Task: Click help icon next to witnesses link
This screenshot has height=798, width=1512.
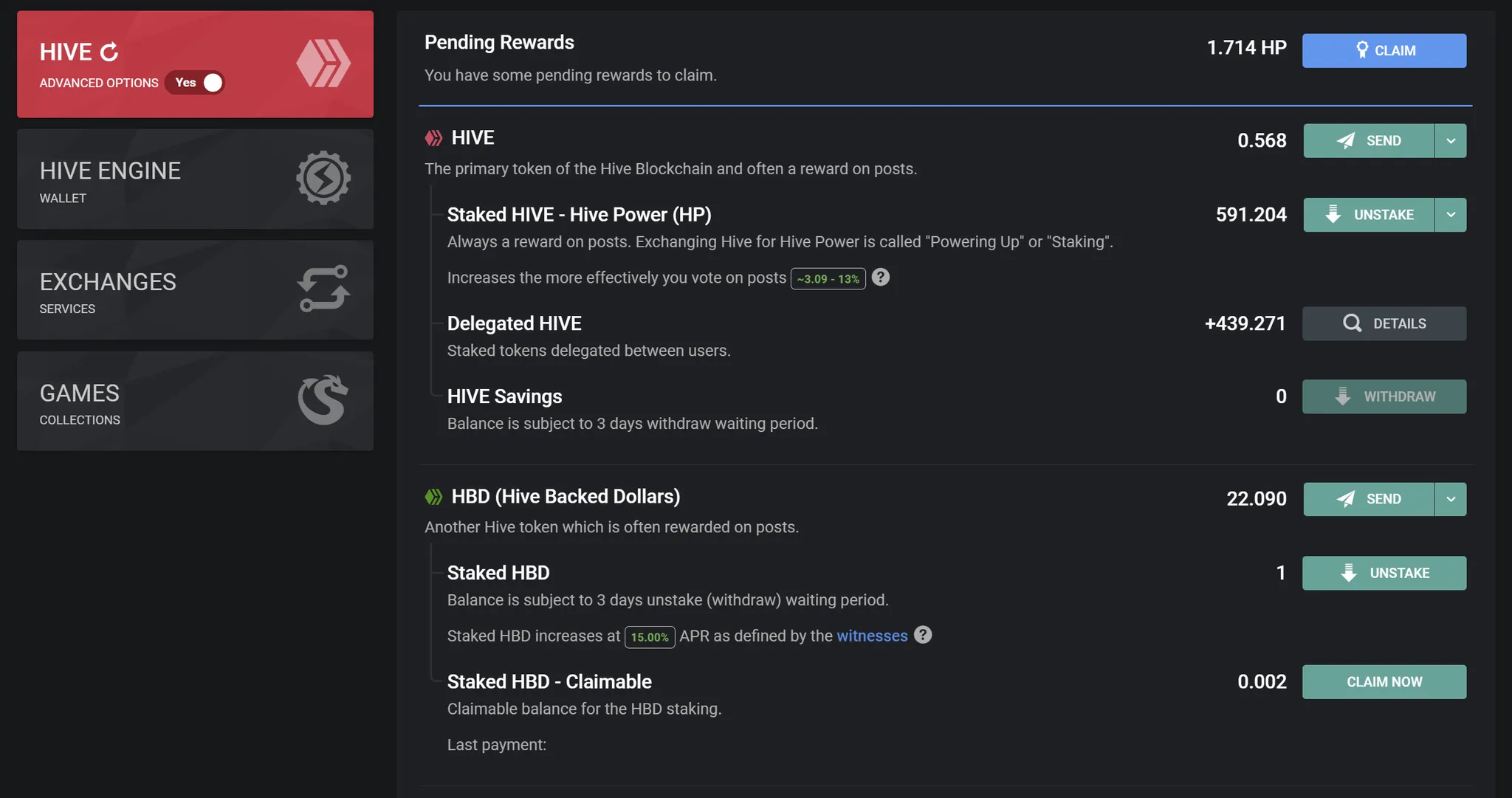Action: point(923,635)
